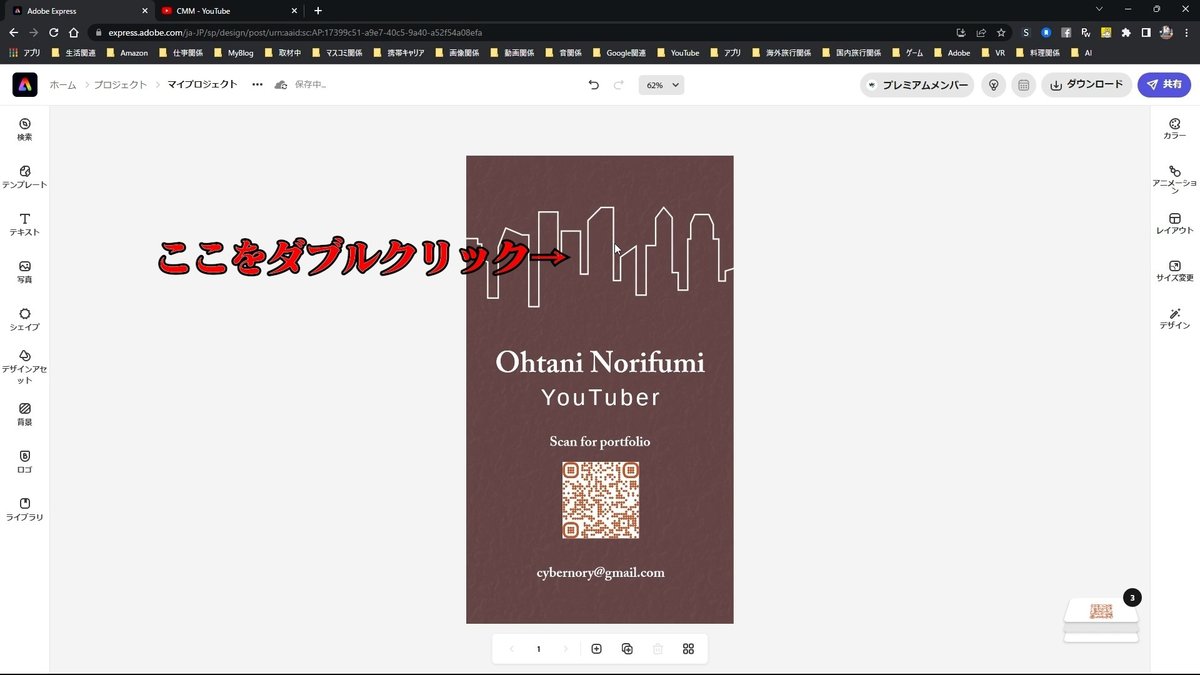Open the ライブラリ library panel
Image resolution: width=1200 pixels, height=675 pixels.
[x=24, y=509]
